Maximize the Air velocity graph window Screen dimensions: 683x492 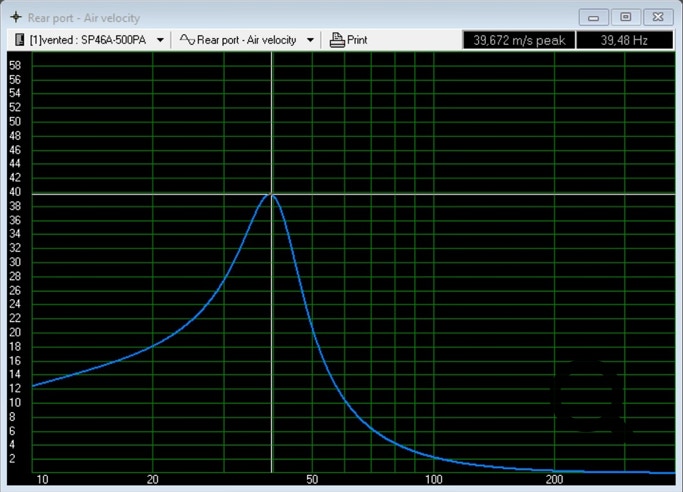pyautogui.click(x=625, y=17)
